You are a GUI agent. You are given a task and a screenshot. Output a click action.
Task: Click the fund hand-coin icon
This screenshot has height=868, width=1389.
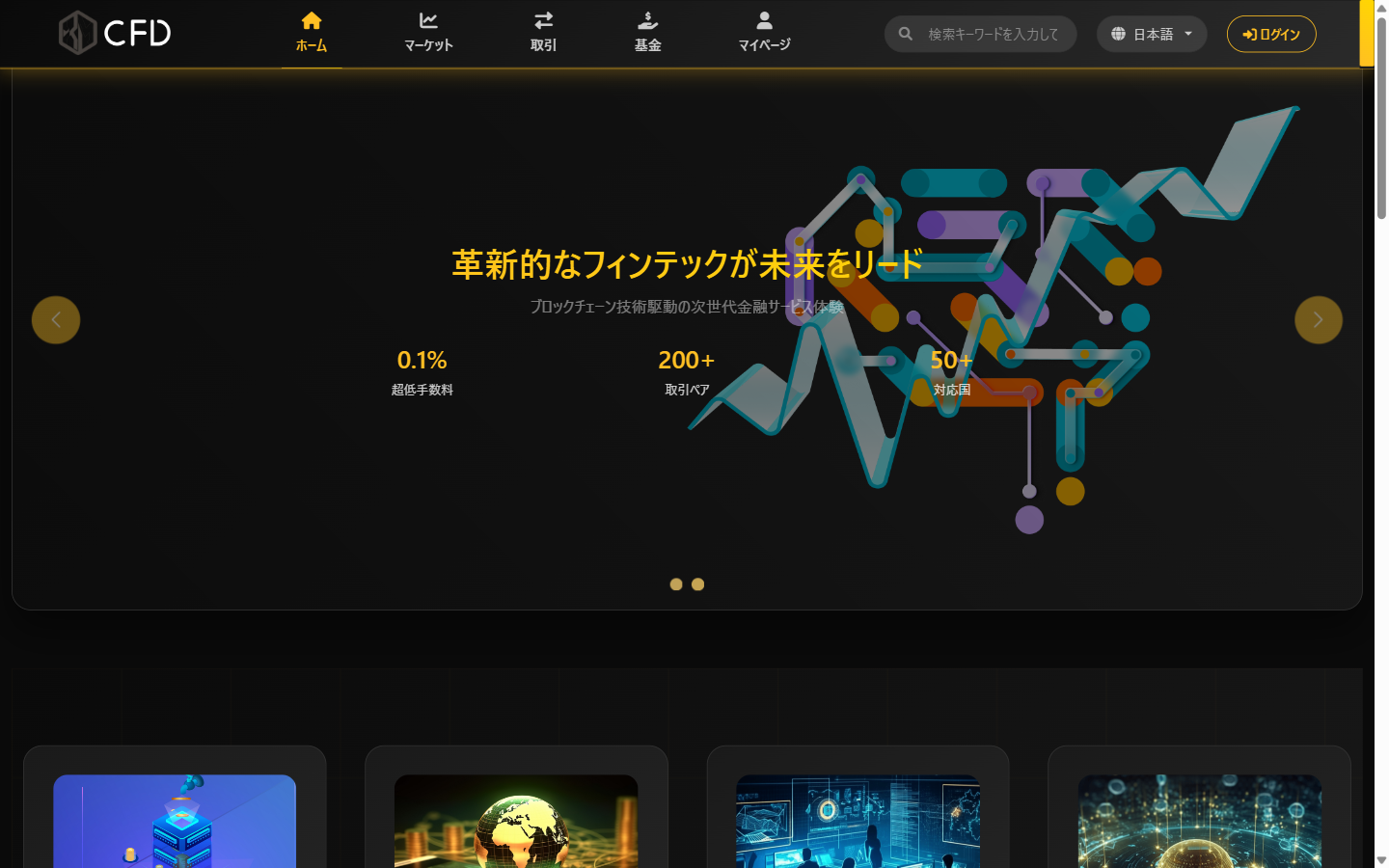tap(648, 20)
